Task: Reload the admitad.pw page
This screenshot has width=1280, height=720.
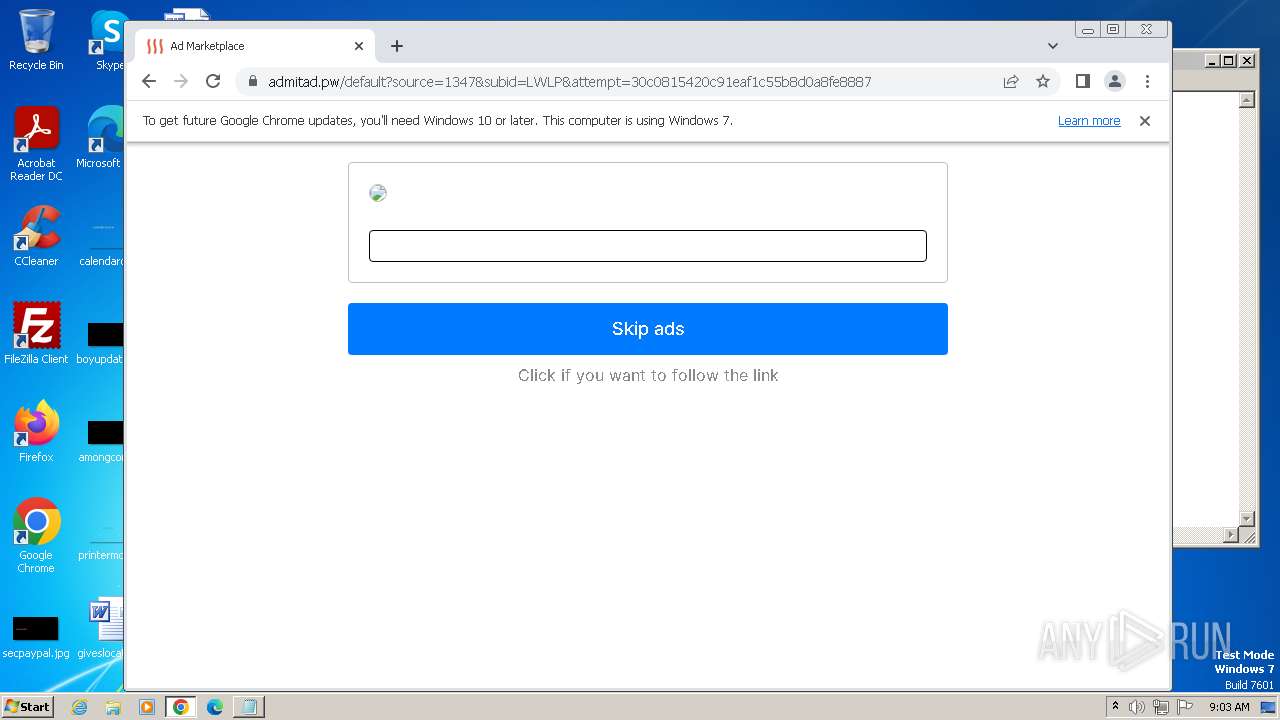Action: [213, 81]
